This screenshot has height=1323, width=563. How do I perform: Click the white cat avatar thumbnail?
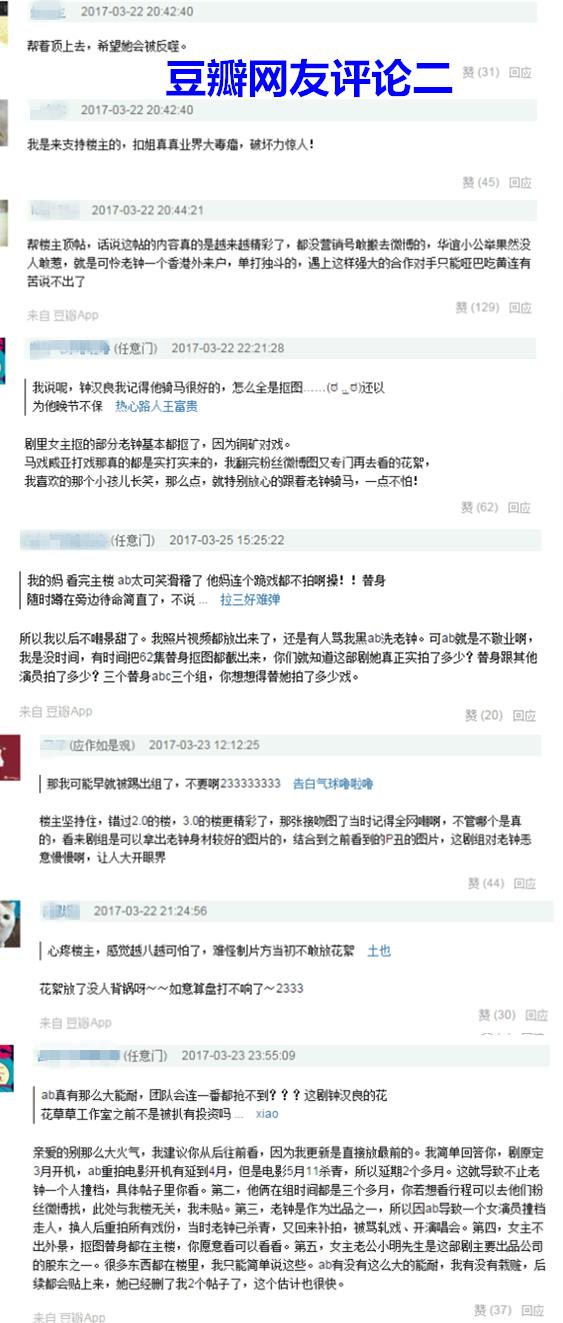pos(9,924)
